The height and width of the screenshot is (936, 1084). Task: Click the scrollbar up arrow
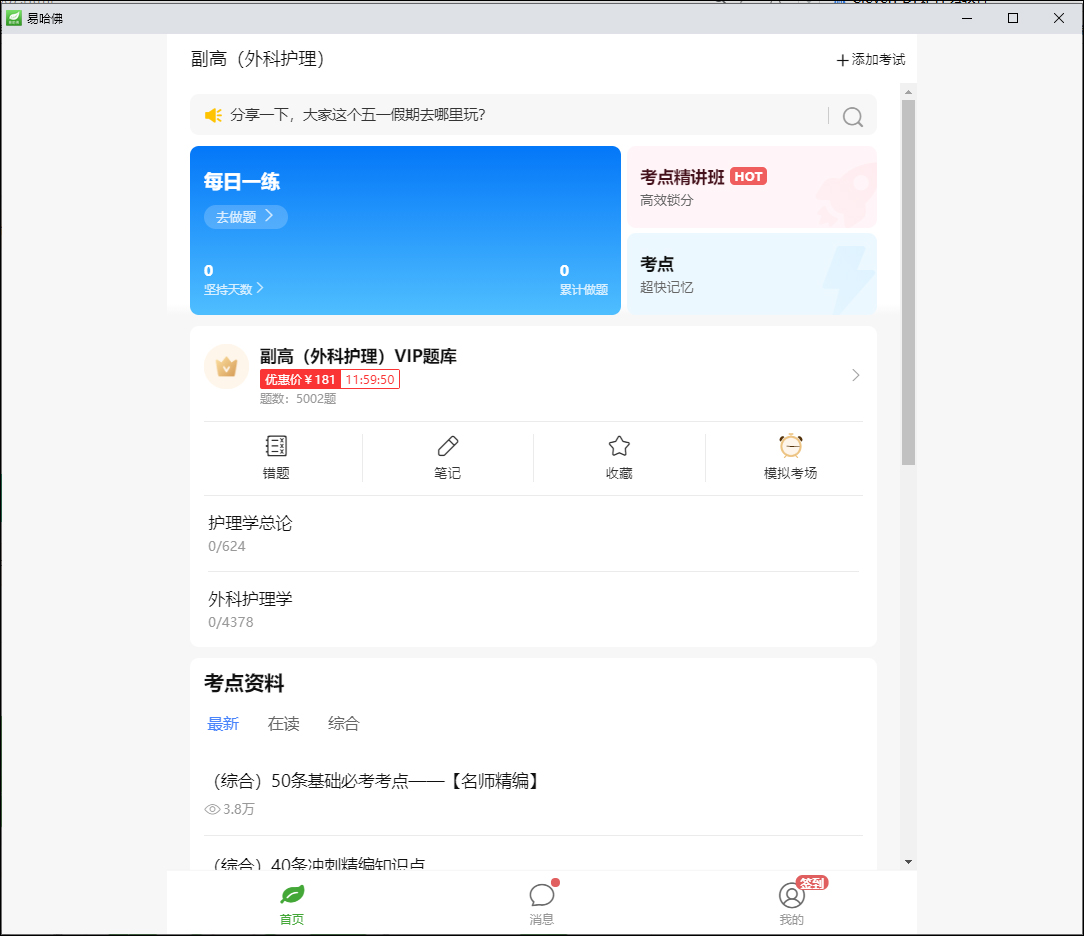908,92
